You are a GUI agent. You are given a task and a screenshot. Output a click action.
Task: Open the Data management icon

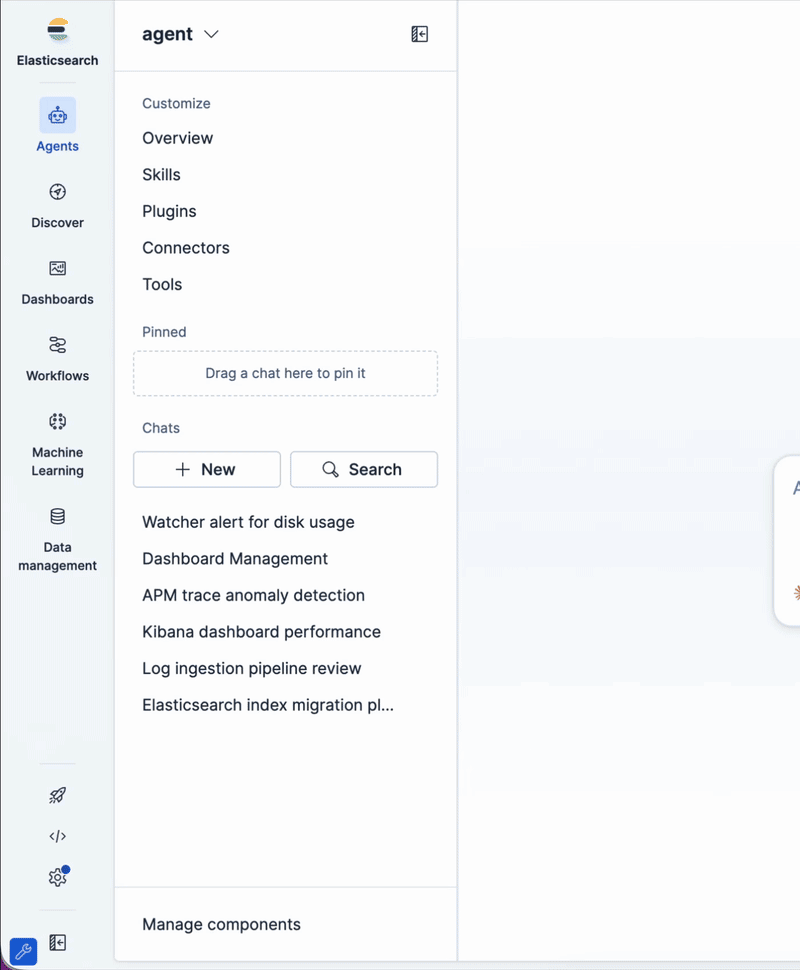point(58,517)
